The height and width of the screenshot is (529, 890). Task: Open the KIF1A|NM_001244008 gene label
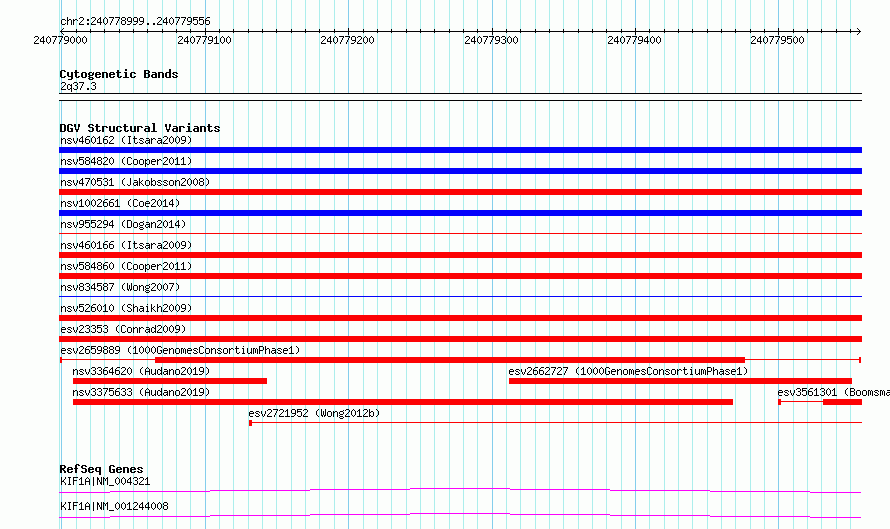point(114,506)
